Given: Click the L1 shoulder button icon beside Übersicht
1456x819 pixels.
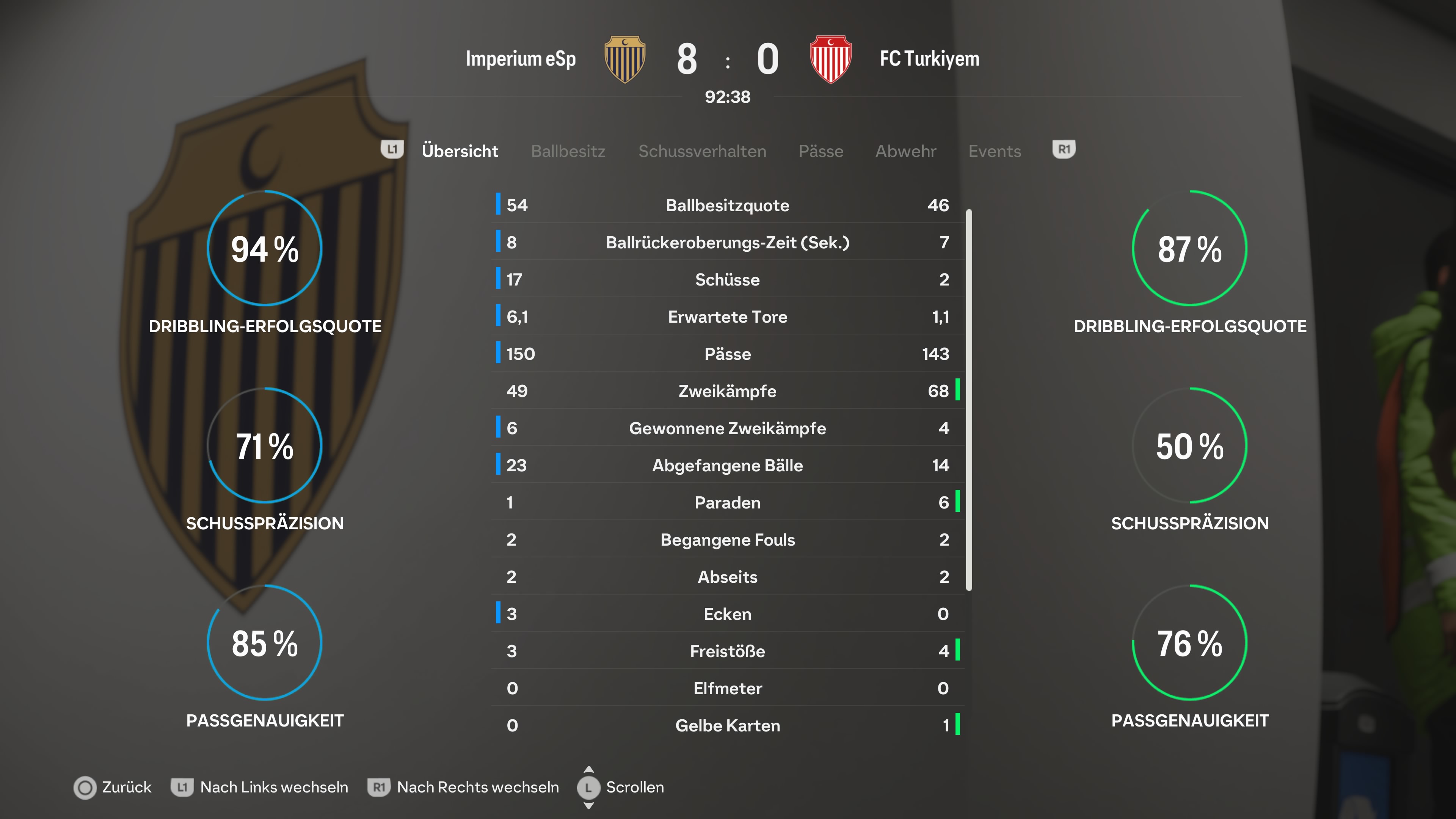Looking at the screenshot, I should (392, 150).
